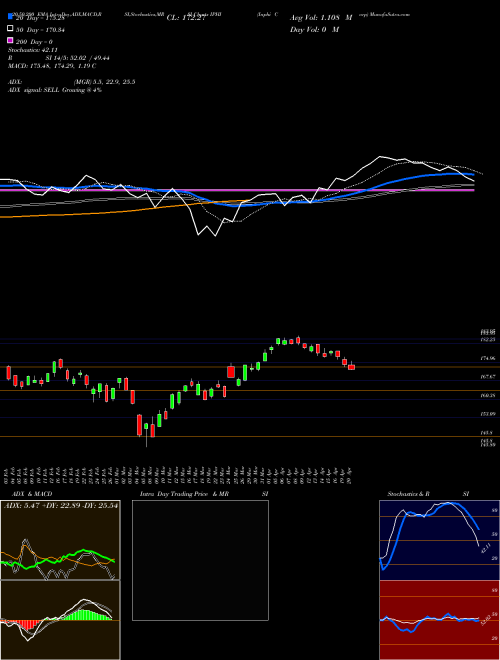Viewport: 500px width, 660px height.
Task: Click the 'ADX & MACD' panel title
Action: click(32, 494)
